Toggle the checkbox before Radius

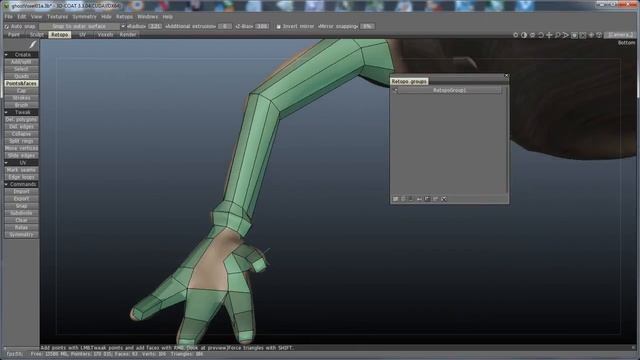(123, 27)
